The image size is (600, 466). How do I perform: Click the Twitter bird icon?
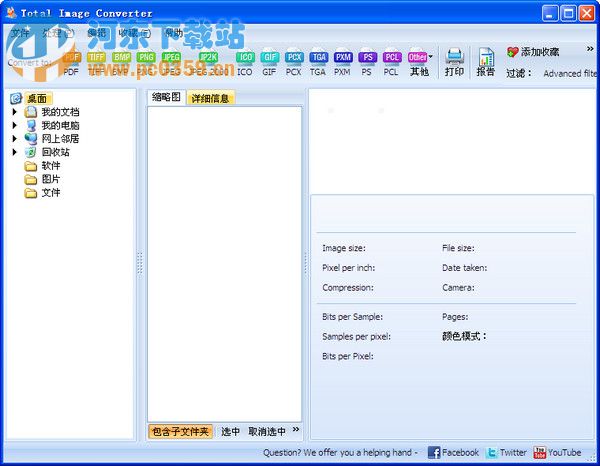[x=492, y=453]
